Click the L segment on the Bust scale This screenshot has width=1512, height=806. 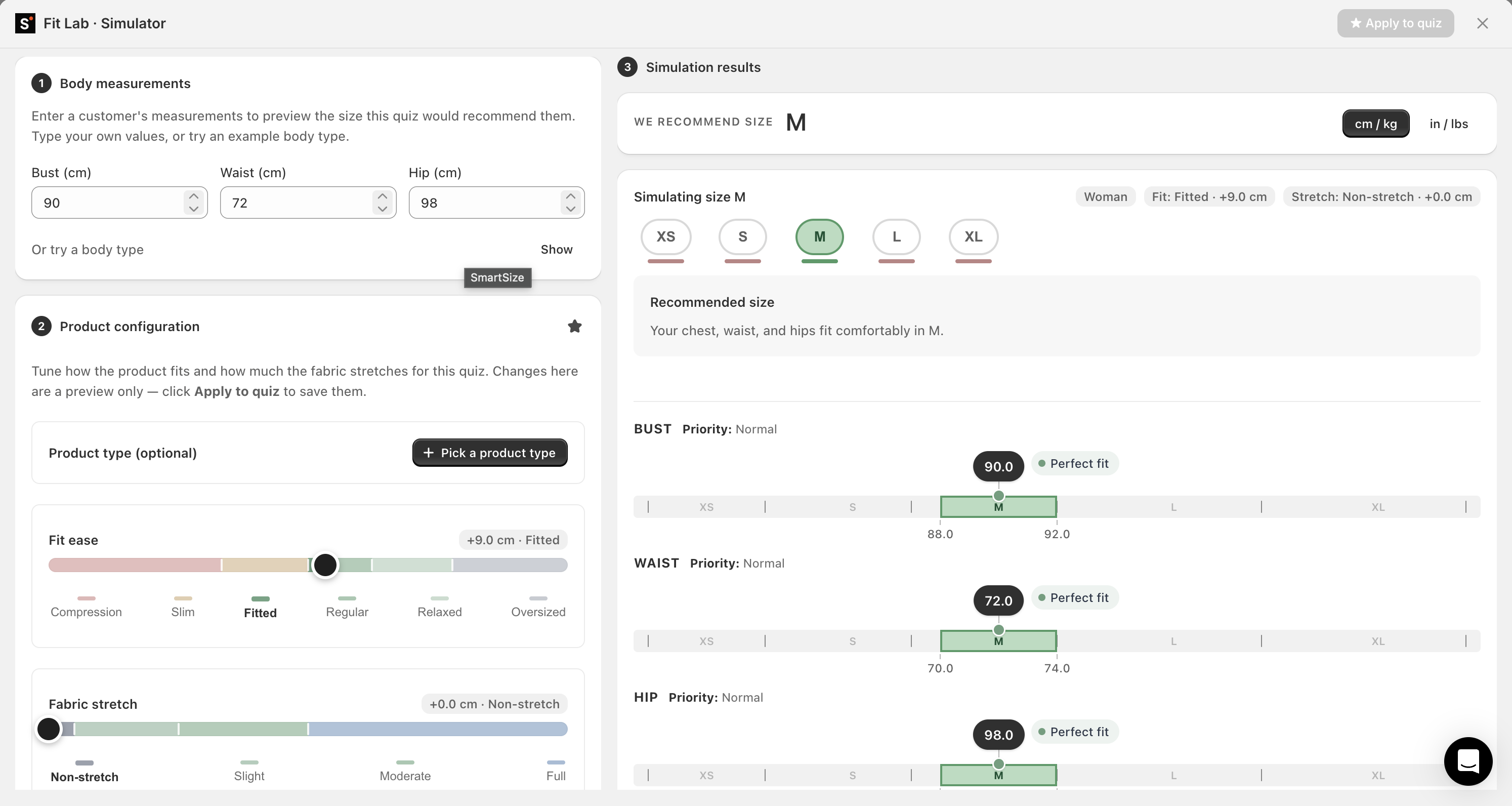pyautogui.click(x=1173, y=507)
